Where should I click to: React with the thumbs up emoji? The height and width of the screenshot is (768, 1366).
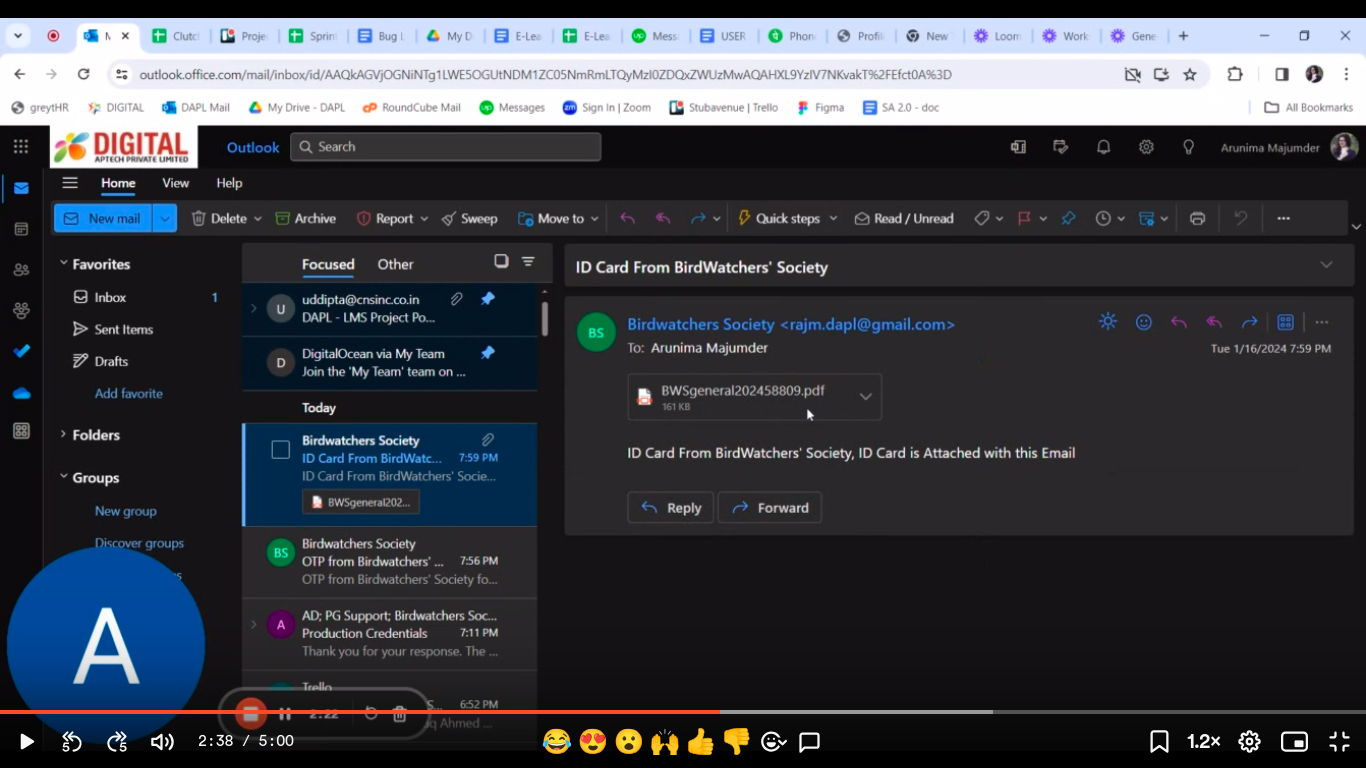click(x=701, y=741)
